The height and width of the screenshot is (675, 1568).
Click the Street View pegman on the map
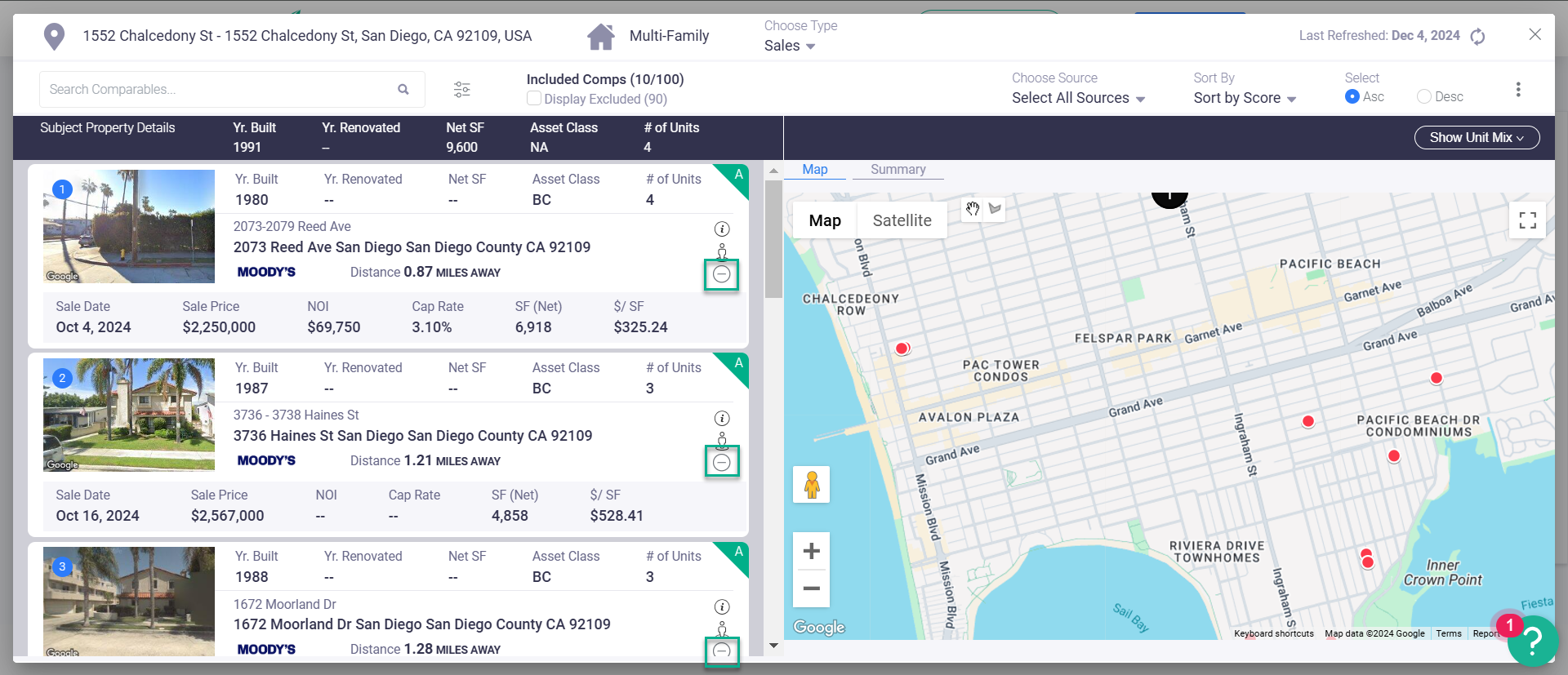pos(812,485)
